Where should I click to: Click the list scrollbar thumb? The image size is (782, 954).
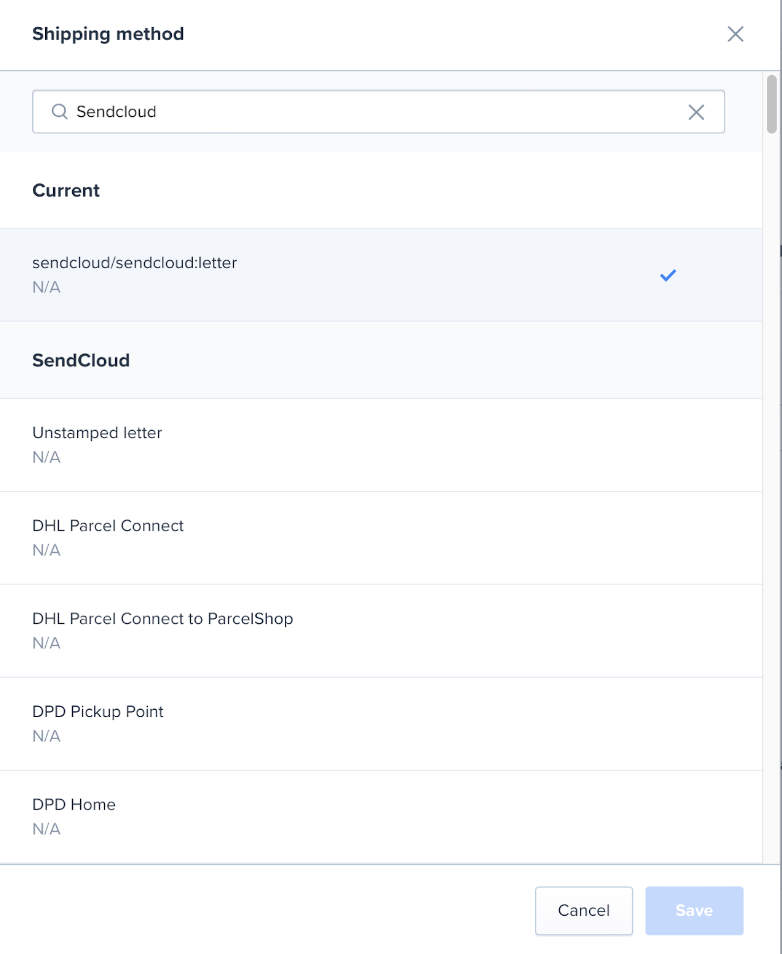point(772,103)
